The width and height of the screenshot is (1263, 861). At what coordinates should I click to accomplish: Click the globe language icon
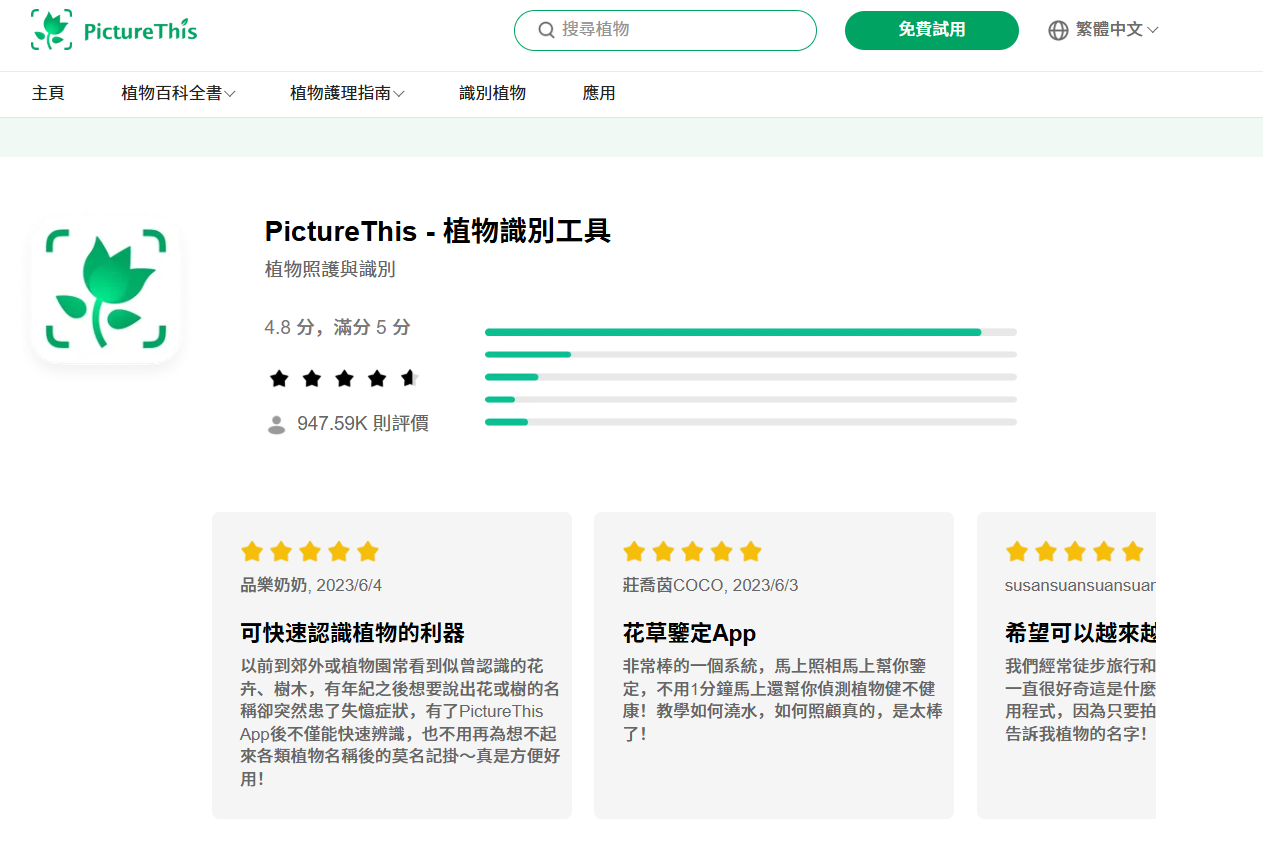1058,30
